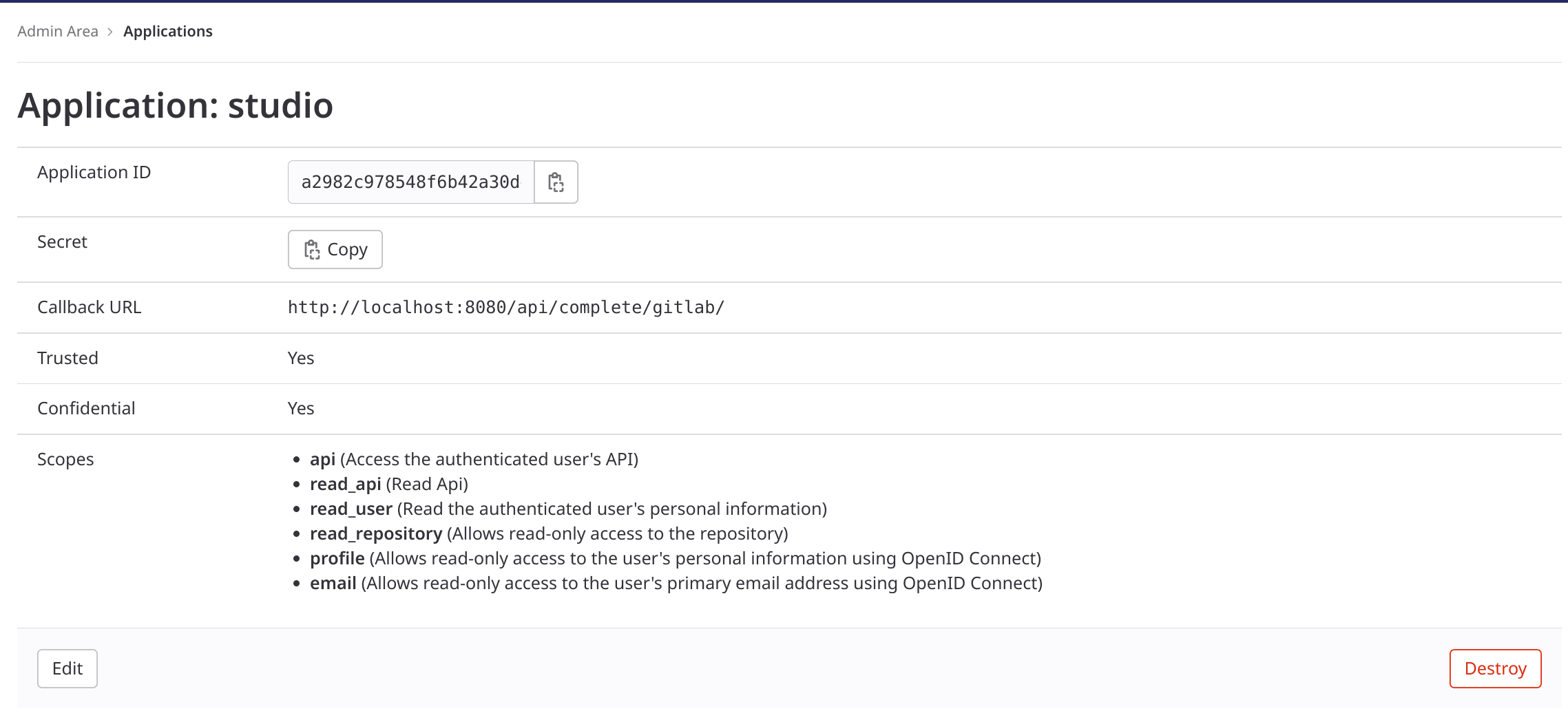The height and width of the screenshot is (722, 1568).
Task: Click the 'Callback URL' label
Action: [90, 307]
